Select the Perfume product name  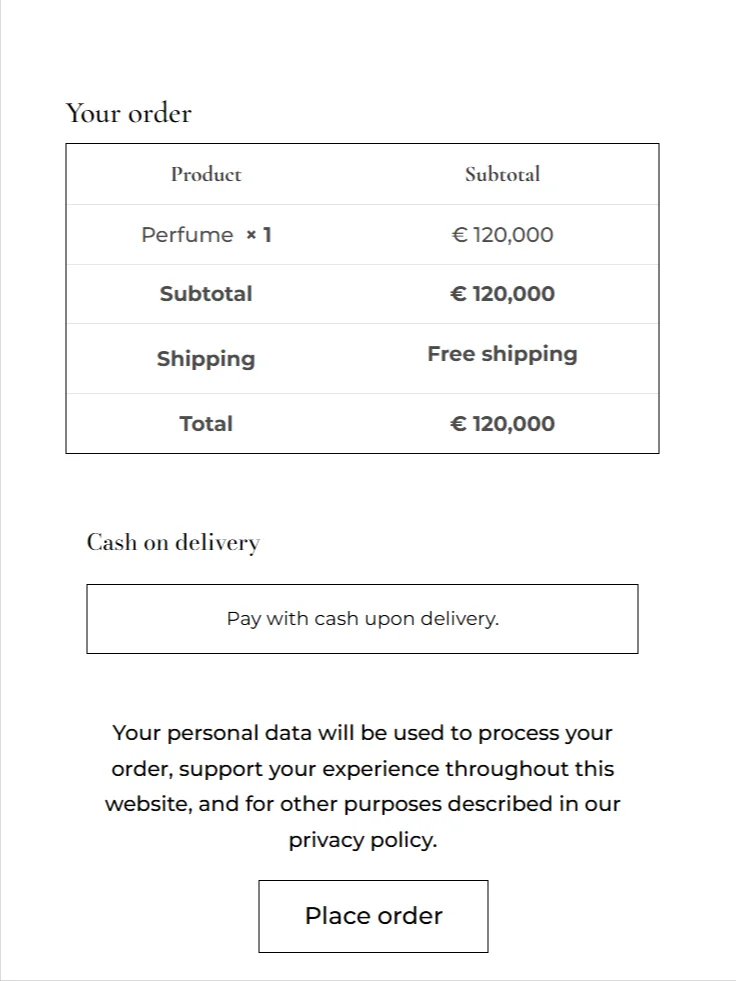click(187, 235)
